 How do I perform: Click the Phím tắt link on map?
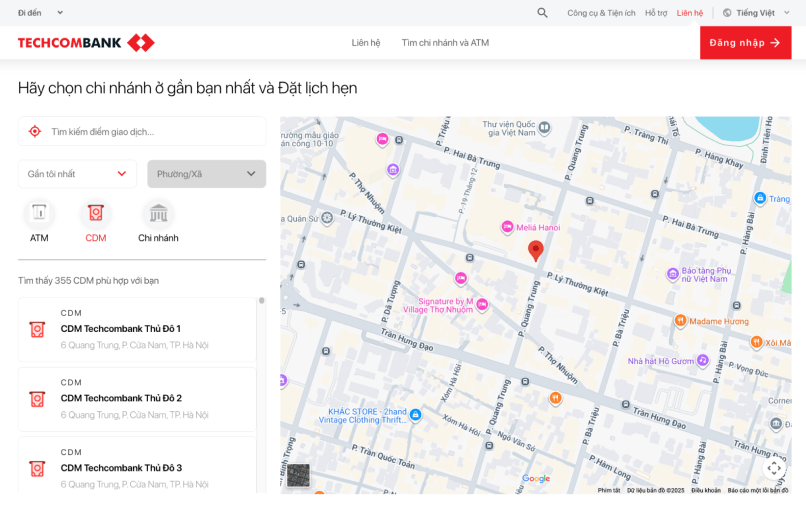pos(609,490)
